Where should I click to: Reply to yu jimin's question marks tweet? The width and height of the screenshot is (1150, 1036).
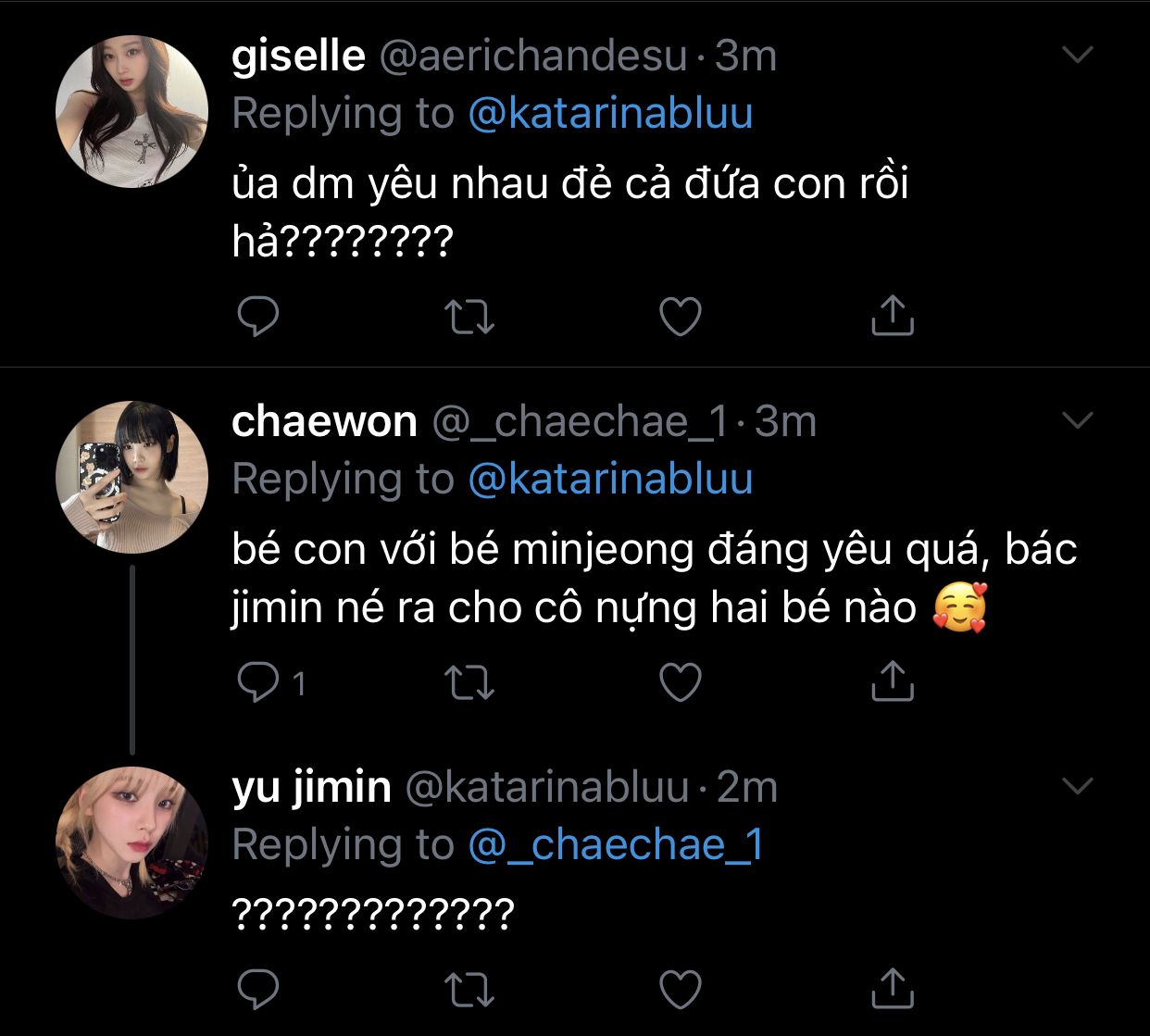pyautogui.click(x=258, y=989)
